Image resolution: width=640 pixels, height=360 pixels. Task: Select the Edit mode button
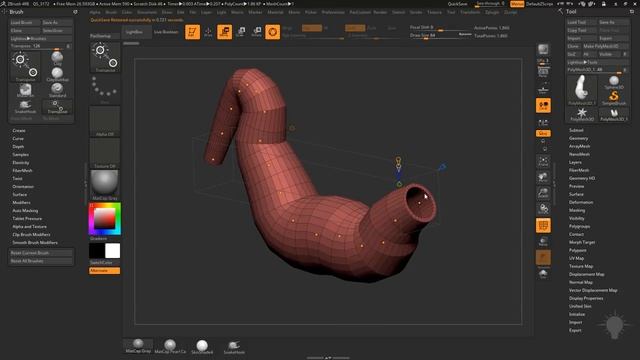click(x=192, y=32)
